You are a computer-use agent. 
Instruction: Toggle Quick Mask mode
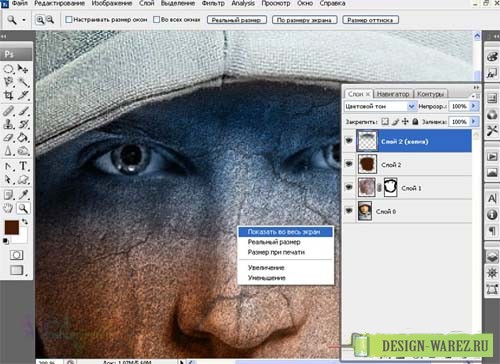coord(16,255)
